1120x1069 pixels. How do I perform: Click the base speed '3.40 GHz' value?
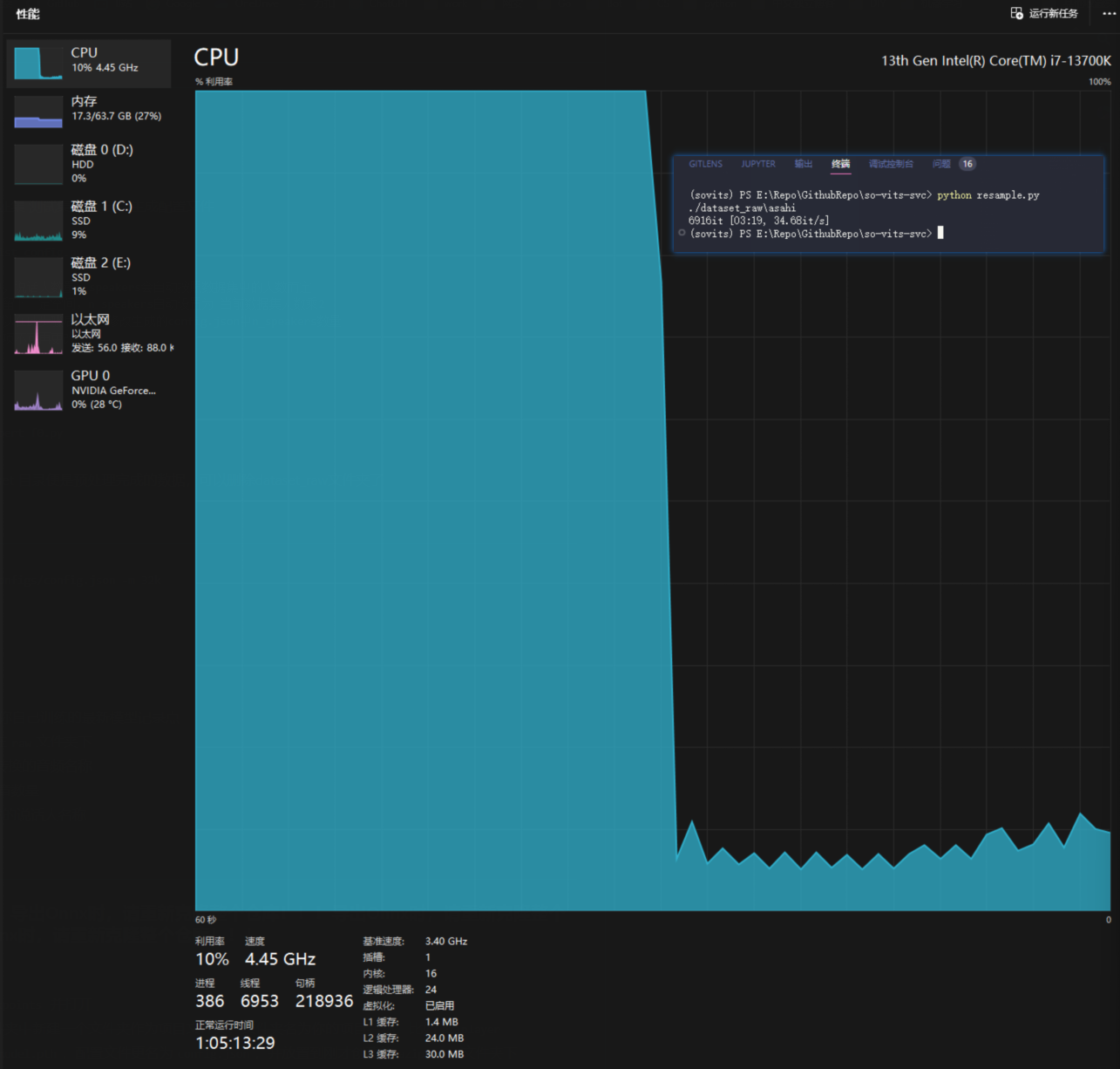[x=446, y=942]
